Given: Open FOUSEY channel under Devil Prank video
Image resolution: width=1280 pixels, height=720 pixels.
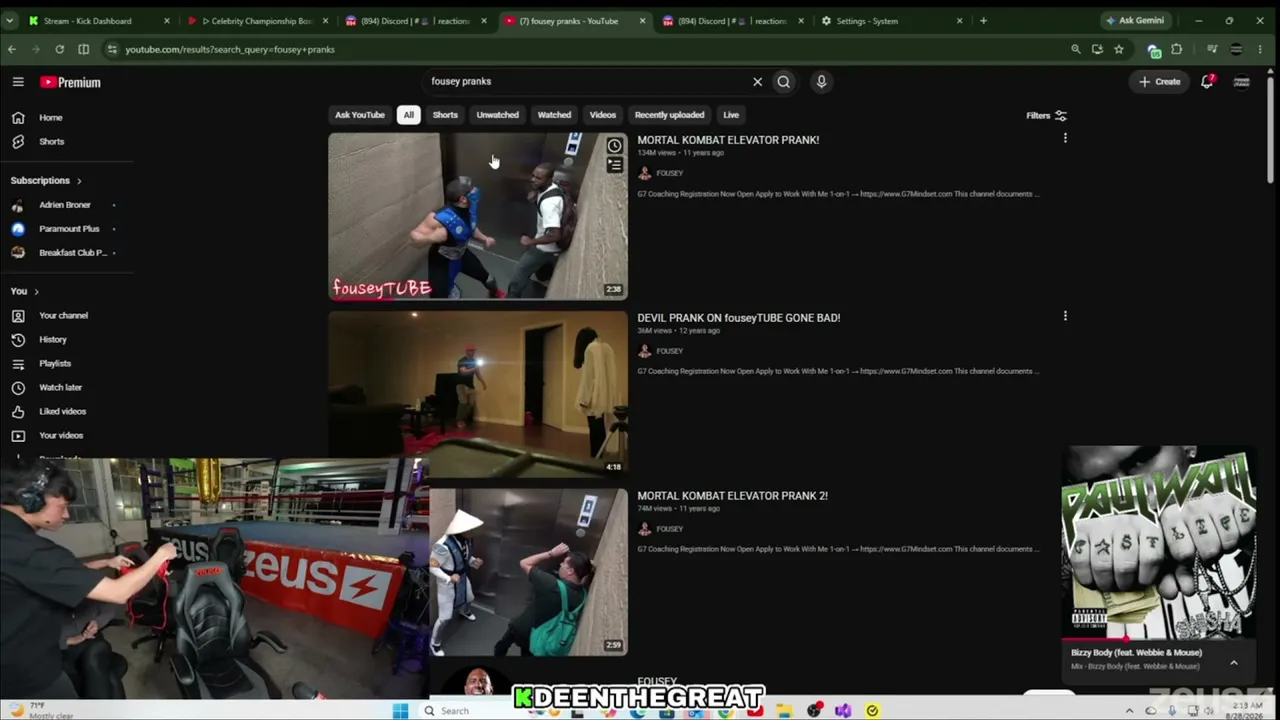Looking at the screenshot, I should [670, 351].
